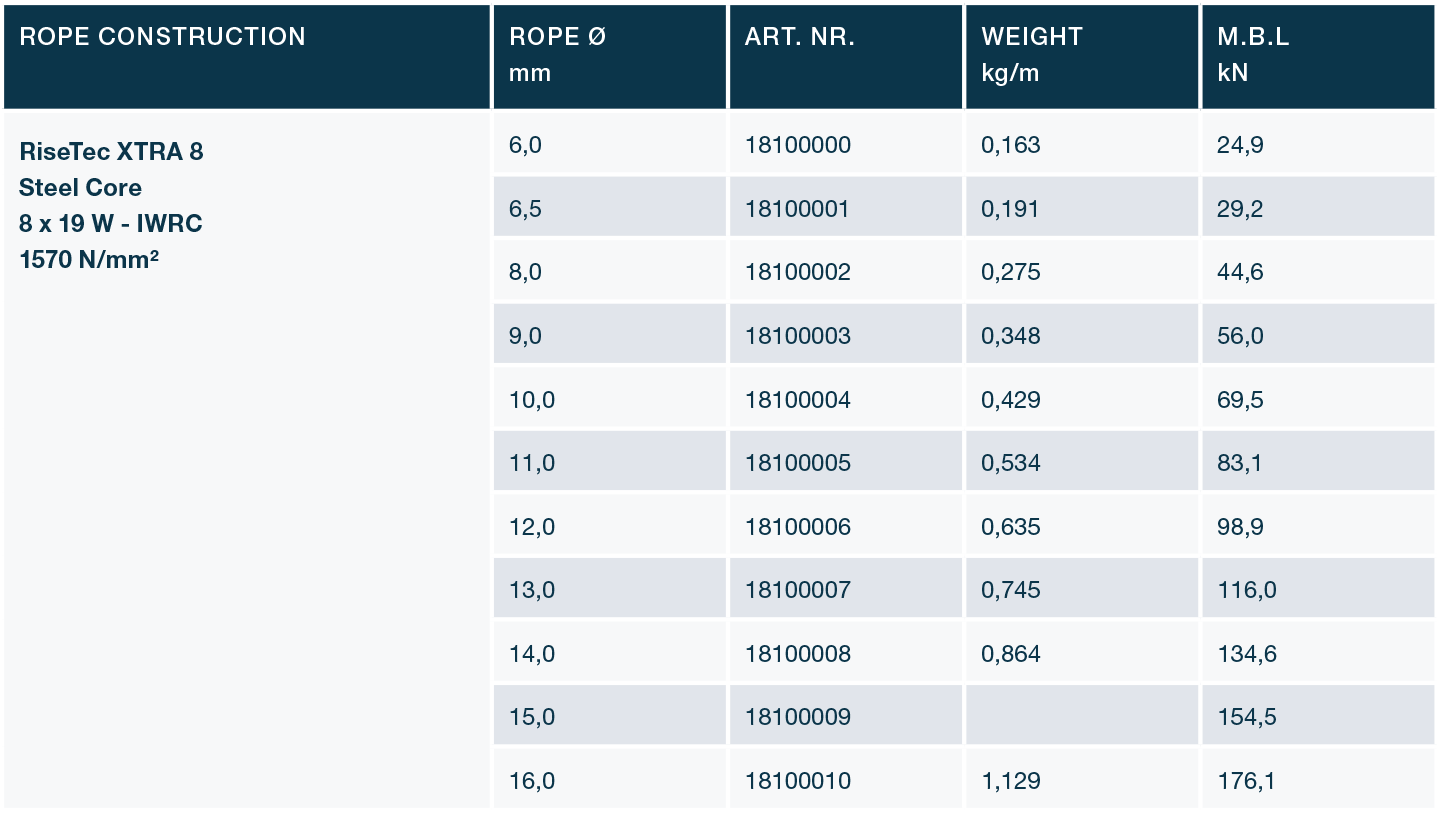Select weight value 0,745

pyautogui.click(x=1011, y=590)
